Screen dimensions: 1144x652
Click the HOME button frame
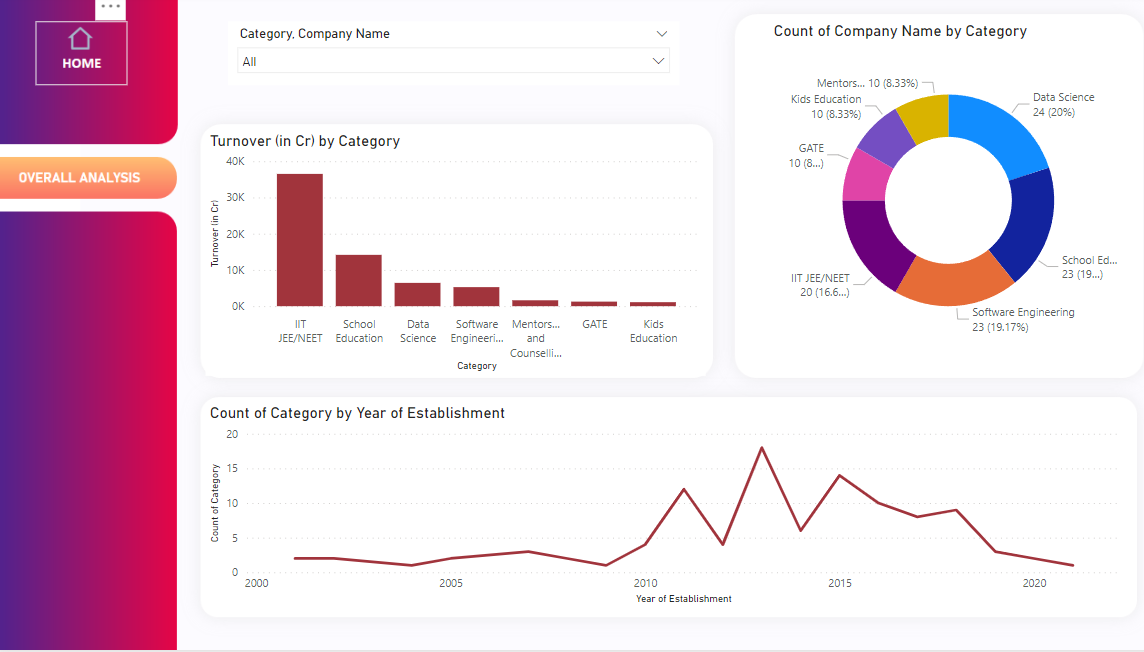(x=81, y=52)
